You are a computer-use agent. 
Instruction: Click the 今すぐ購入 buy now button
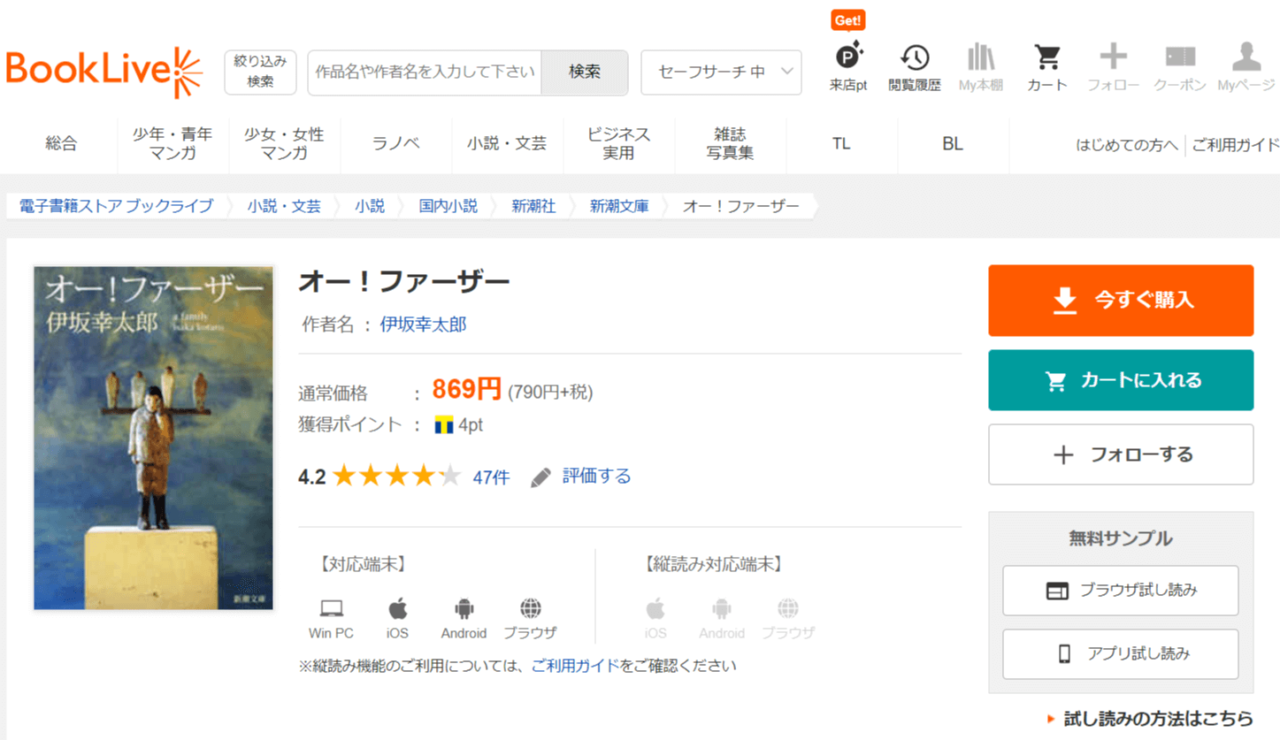[1121, 300]
